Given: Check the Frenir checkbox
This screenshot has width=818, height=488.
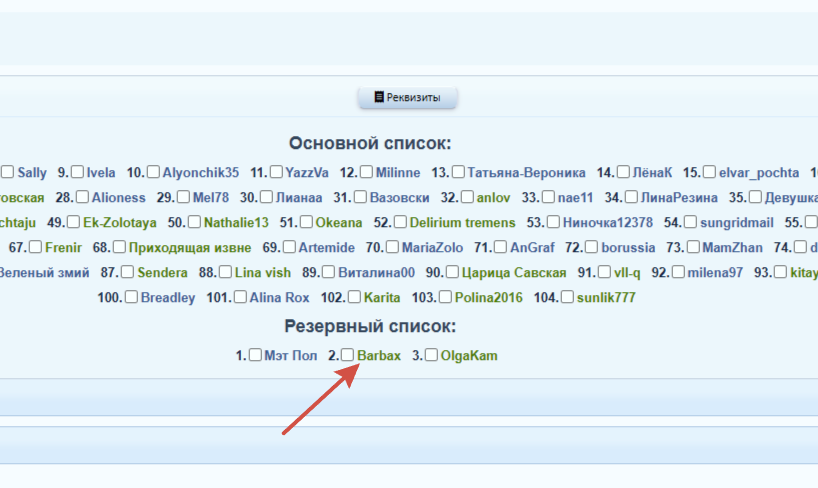Looking at the screenshot, I should coord(35,247).
